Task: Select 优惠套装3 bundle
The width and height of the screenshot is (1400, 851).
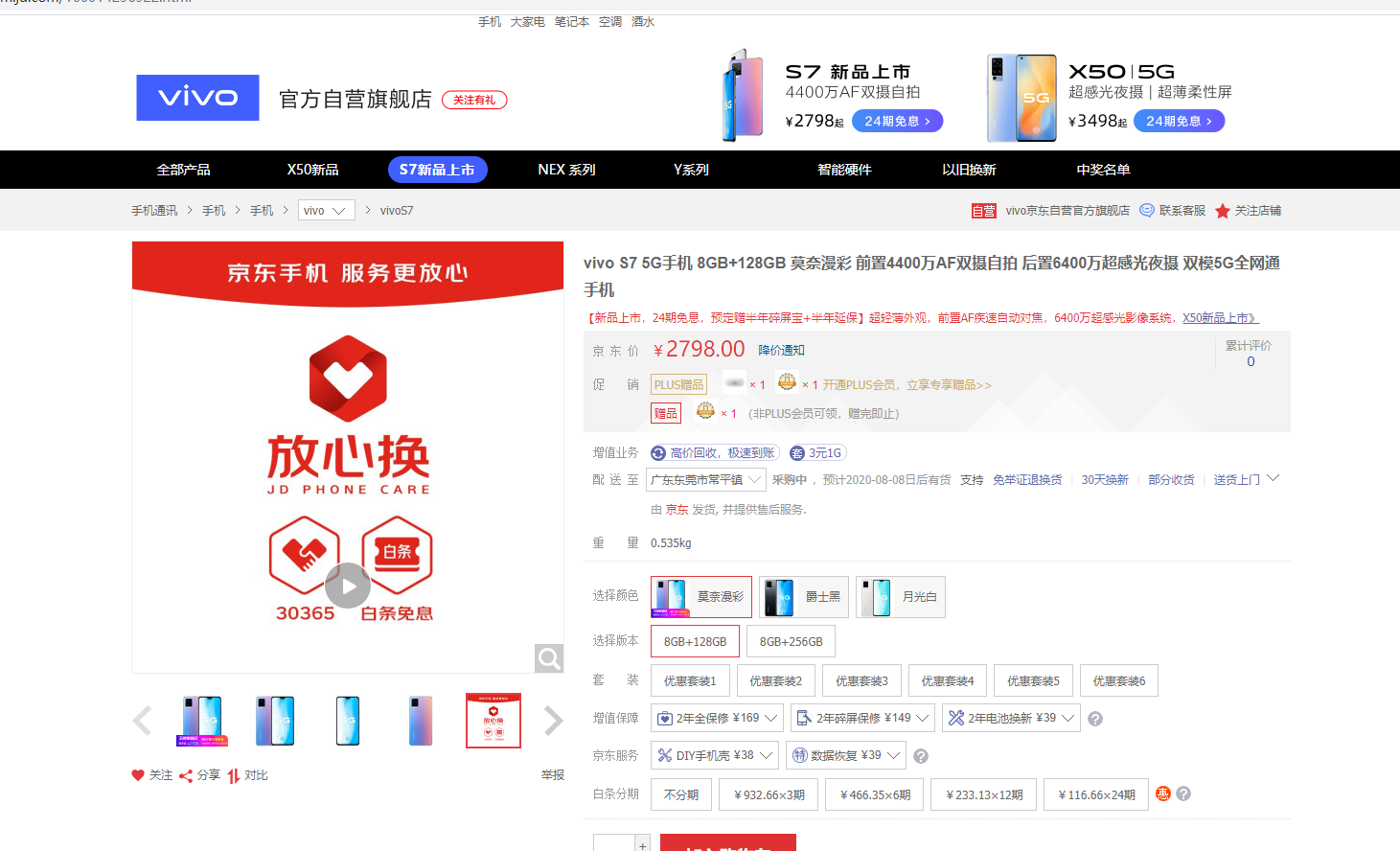Action: click(861, 680)
